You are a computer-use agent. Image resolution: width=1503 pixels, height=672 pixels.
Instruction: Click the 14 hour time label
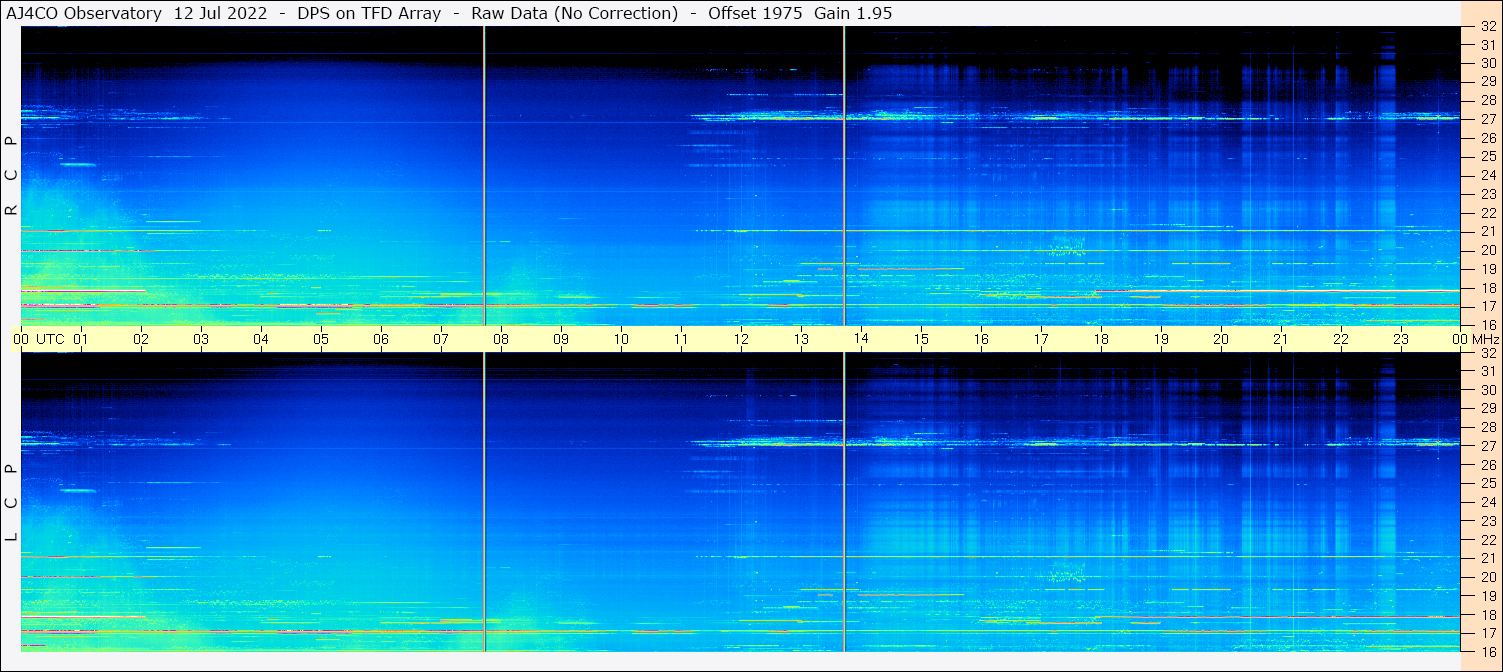pos(861,339)
